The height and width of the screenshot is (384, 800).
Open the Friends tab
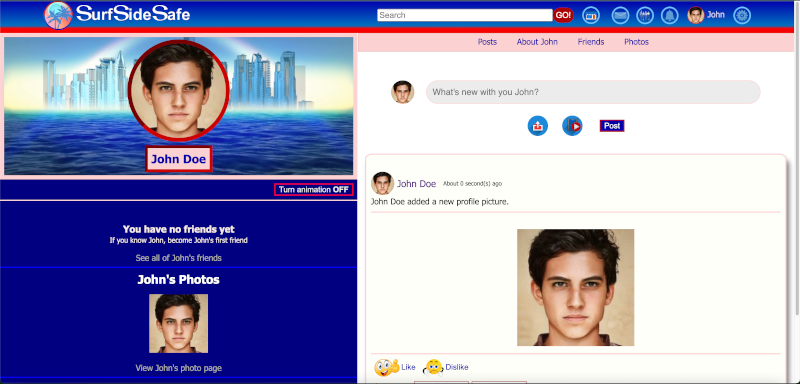coord(591,42)
